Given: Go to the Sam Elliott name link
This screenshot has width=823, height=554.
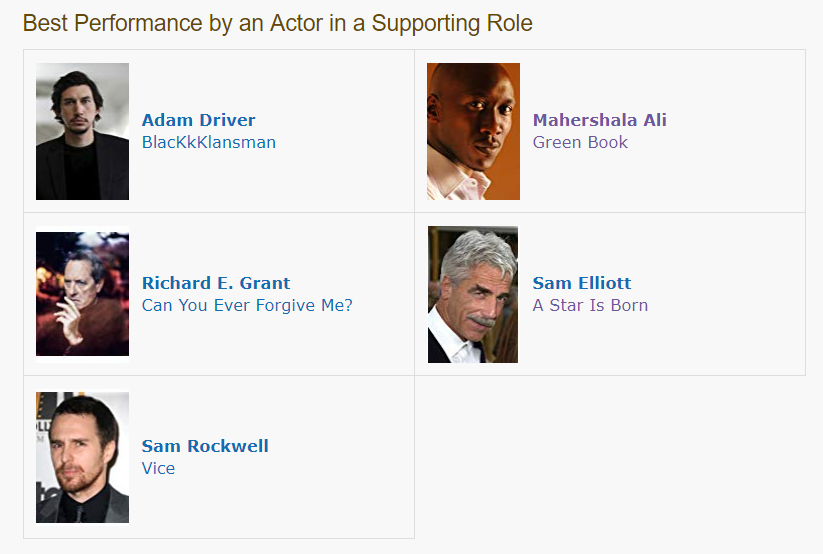Looking at the screenshot, I should pos(582,283).
